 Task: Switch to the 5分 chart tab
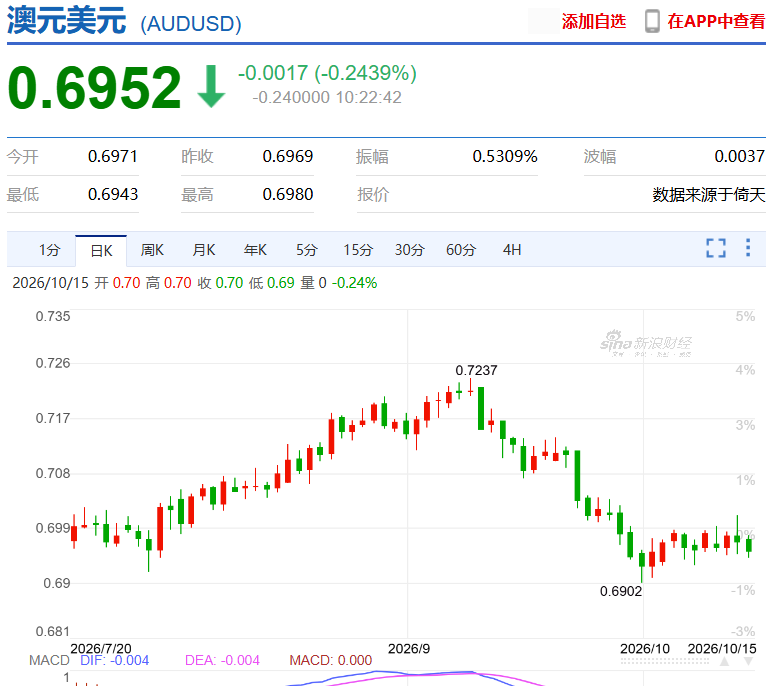pyautogui.click(x=307, y=250)
